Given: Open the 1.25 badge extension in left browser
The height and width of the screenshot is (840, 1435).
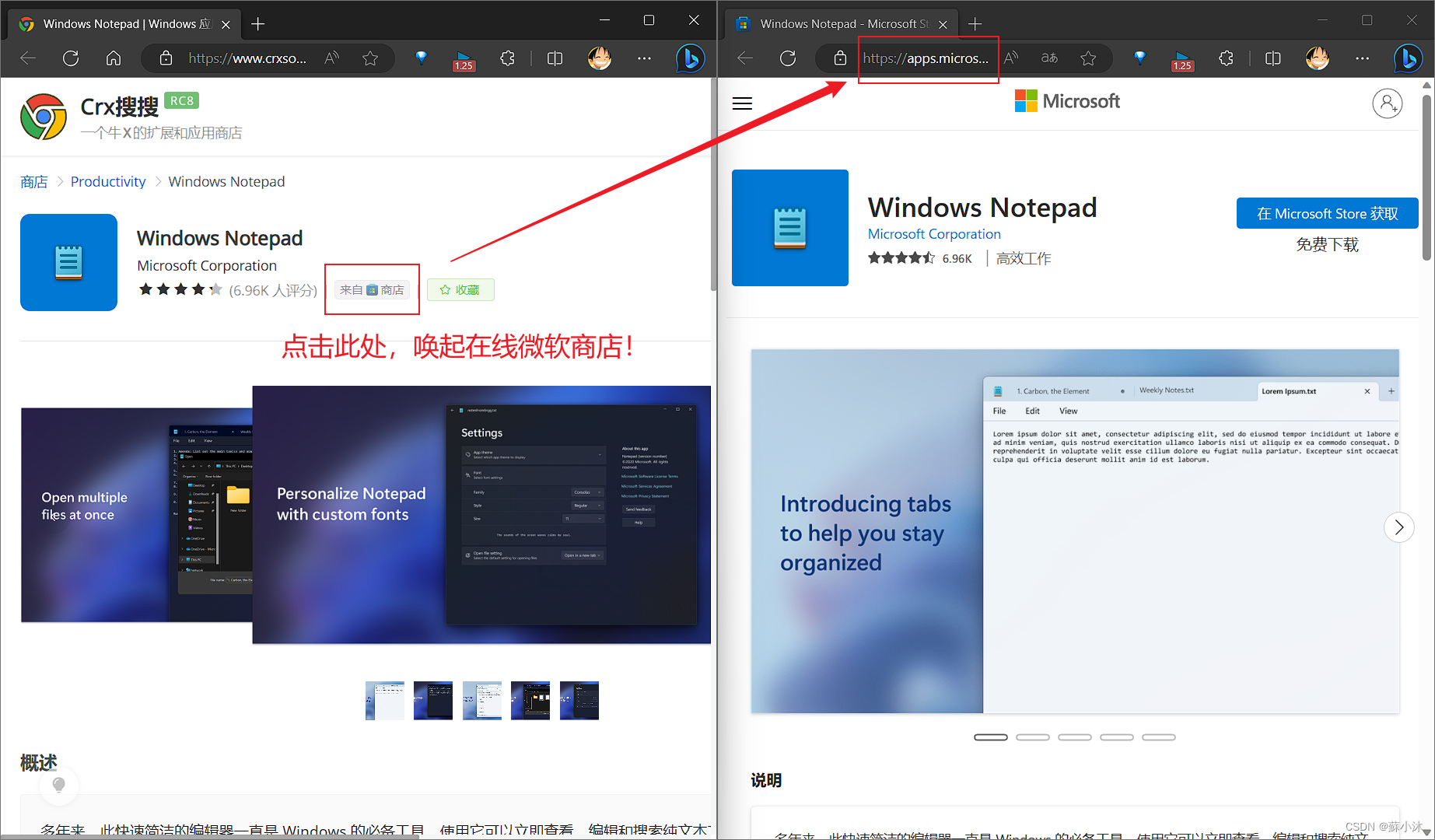Looking at the screenshot, I should coord(464,60).
